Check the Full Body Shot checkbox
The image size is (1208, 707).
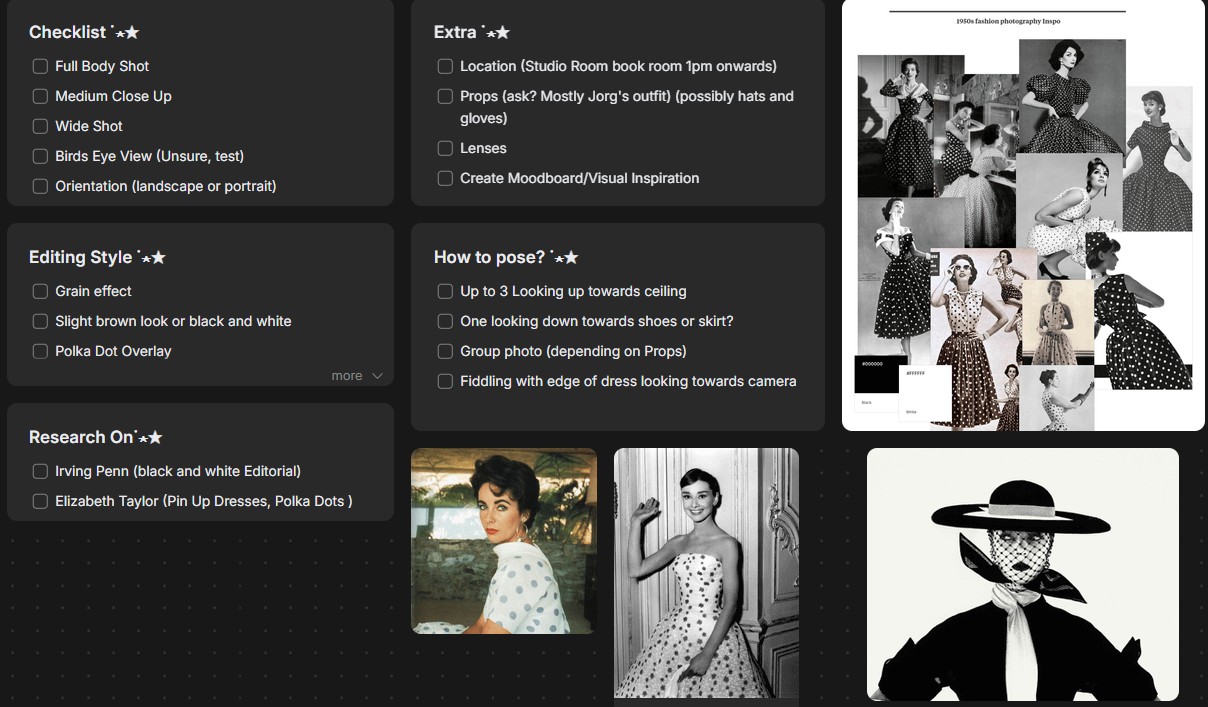(40, 66)
